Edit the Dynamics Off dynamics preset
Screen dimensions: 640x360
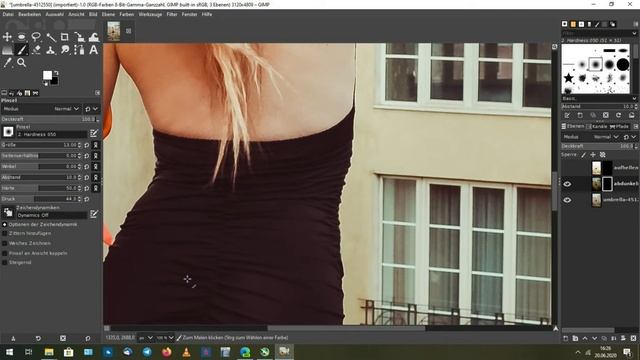(x=94, y=213)
